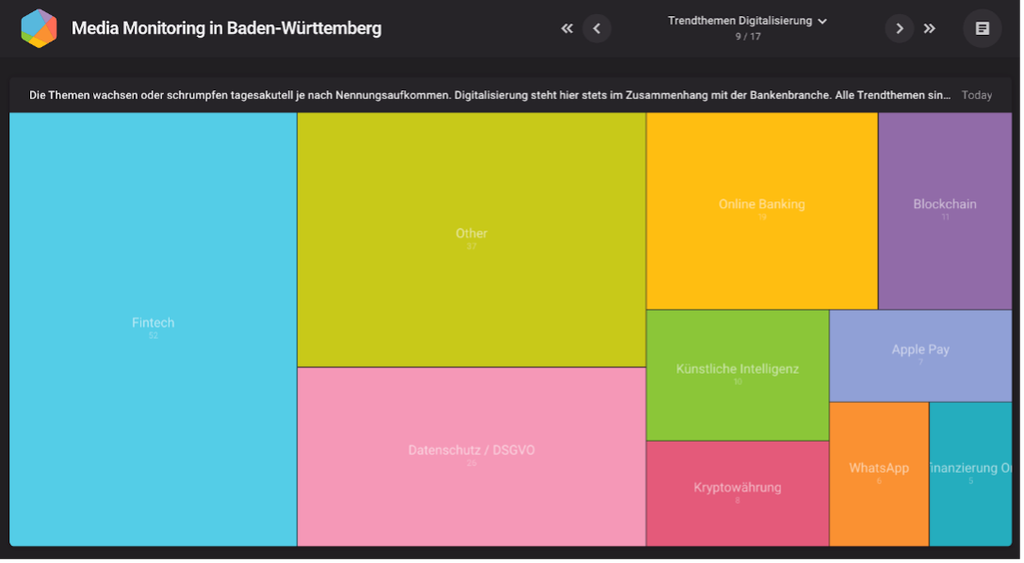This screenshot has height=563, width=1024.
Task: Click the widget description text
Action: pos(490,95)
